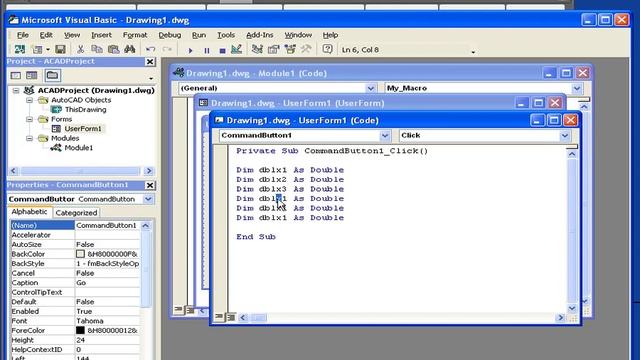Screen dimensions: 640x360
Task: Open Object Browser toolbar icon
Action: point(290,50)
